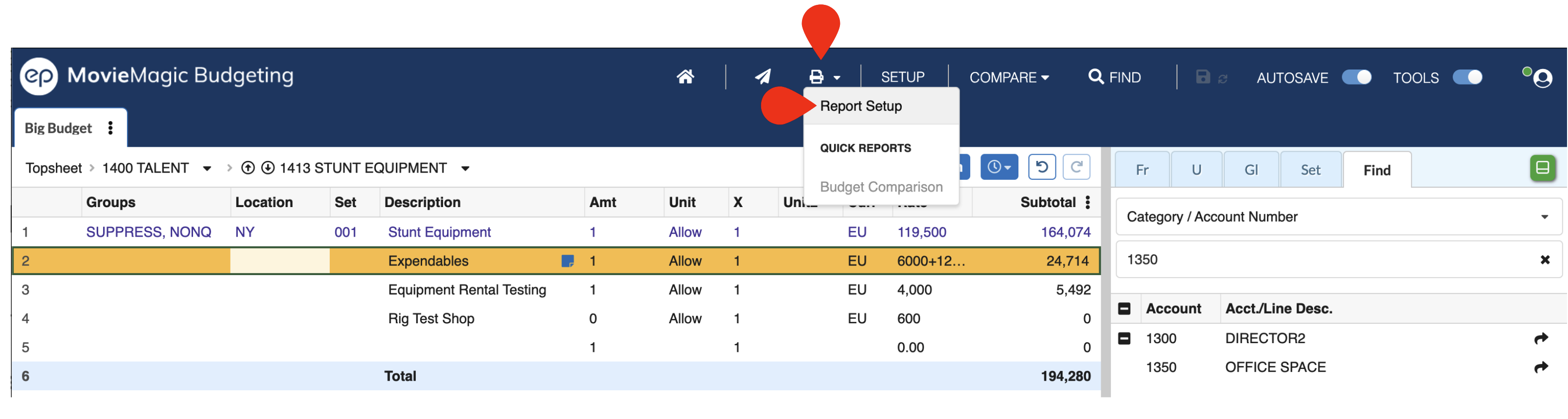Open the SETUP menu
This screenshot has width=1568, height=419.
(x=903, y=78)
